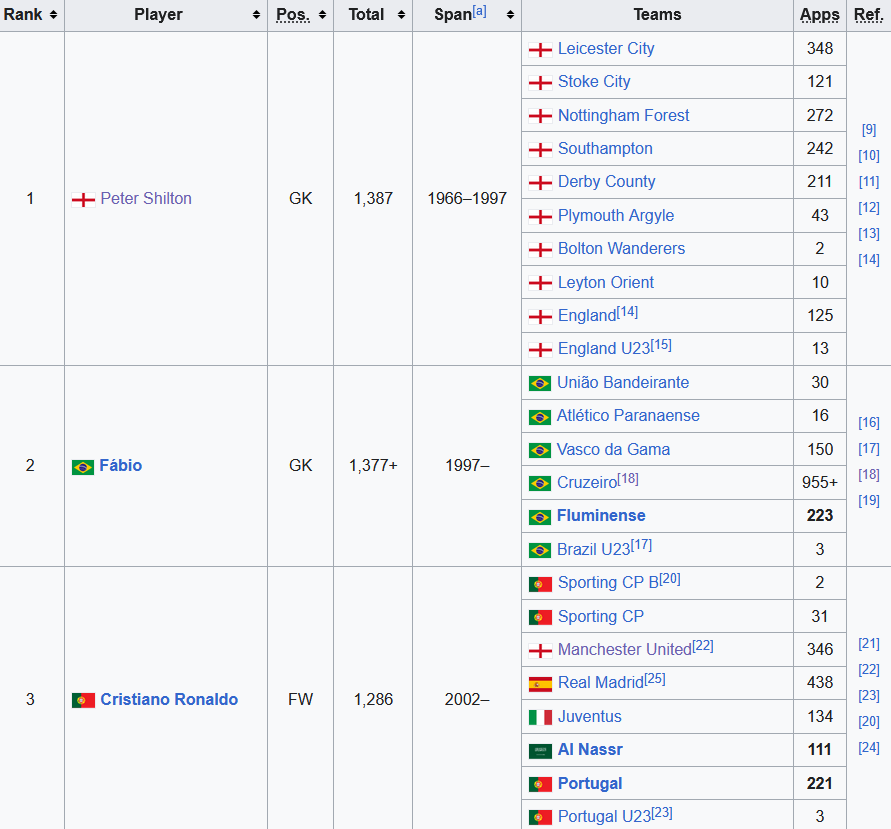Follow the Cruzeiro team link

click(x=587, y=482)
